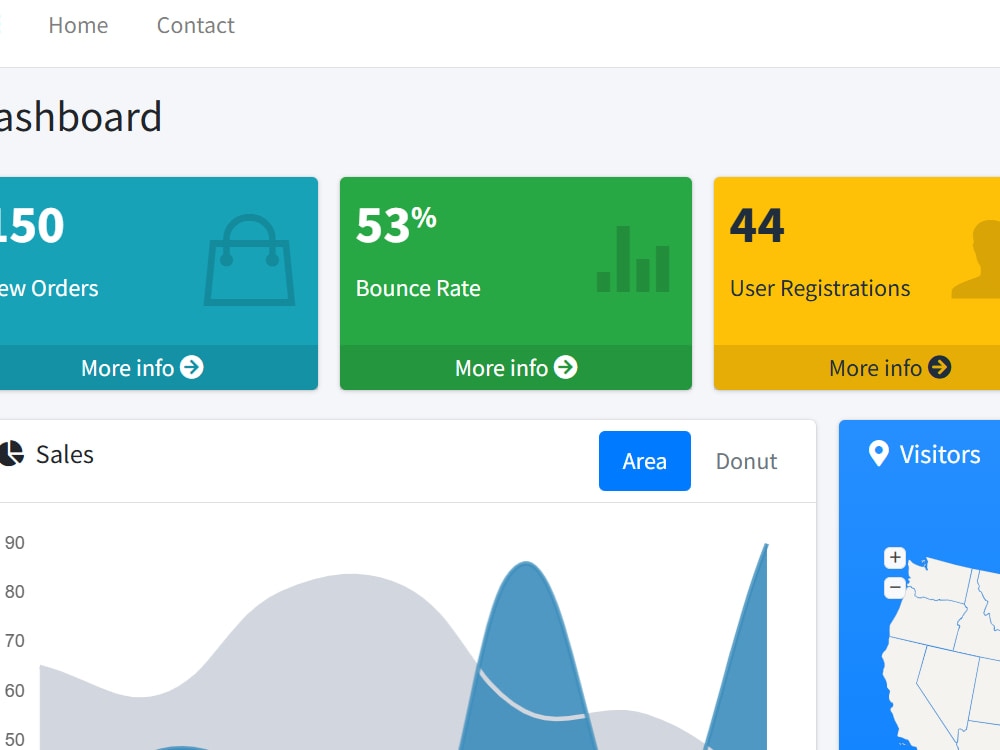Click arrow icon in User Registrations footer

click(939, 367)
